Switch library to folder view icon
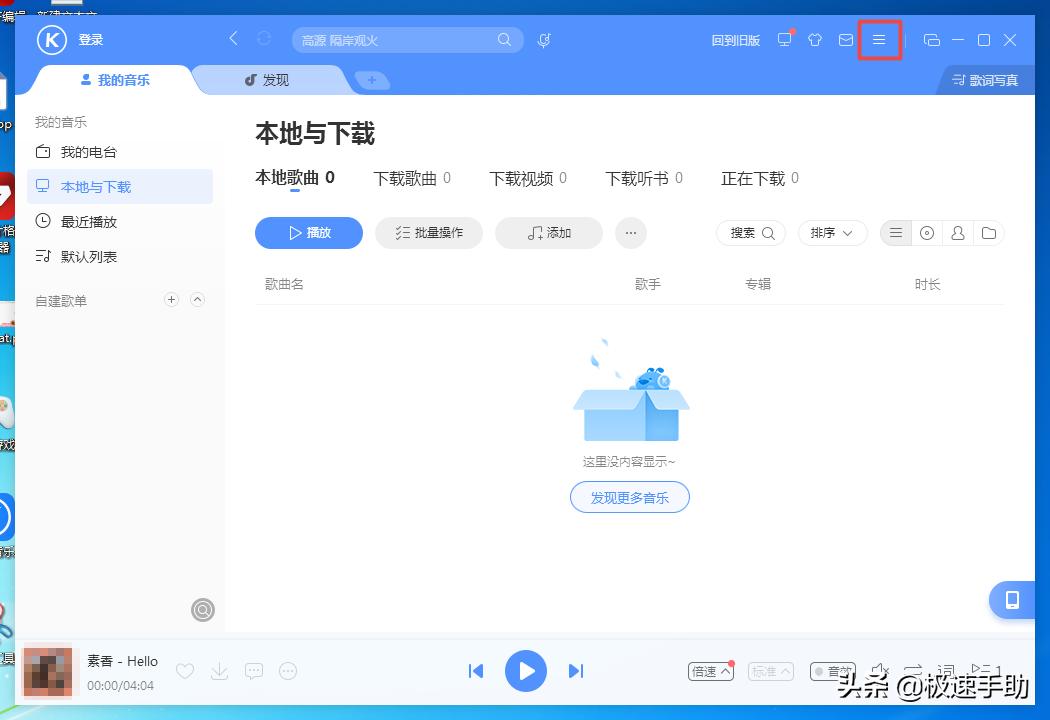 [x=989, y=232]
